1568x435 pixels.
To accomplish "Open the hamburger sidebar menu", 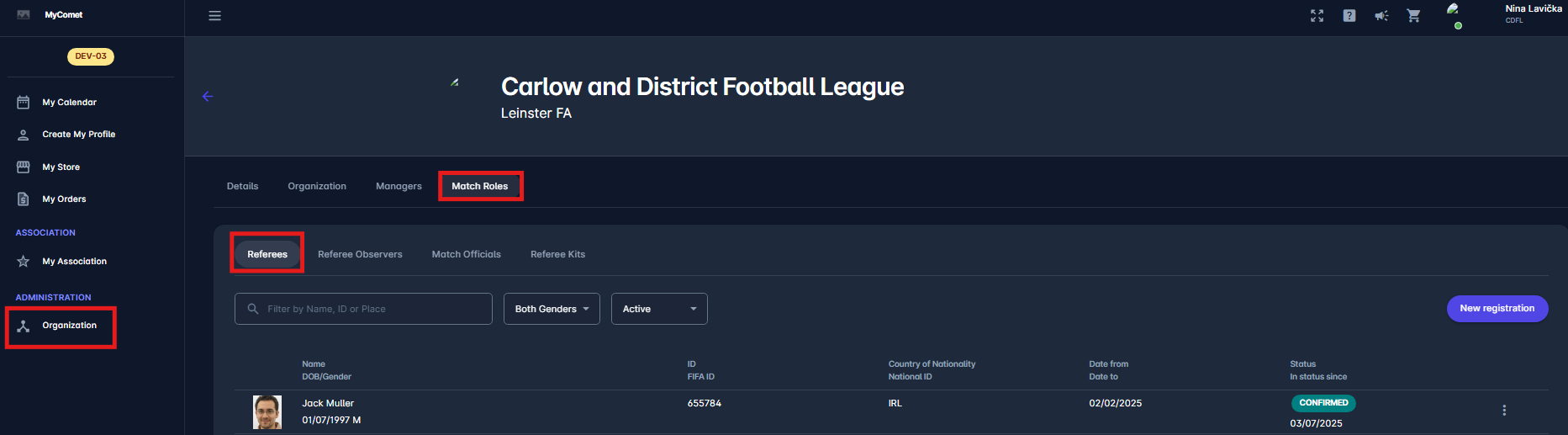I will [214, 16].
